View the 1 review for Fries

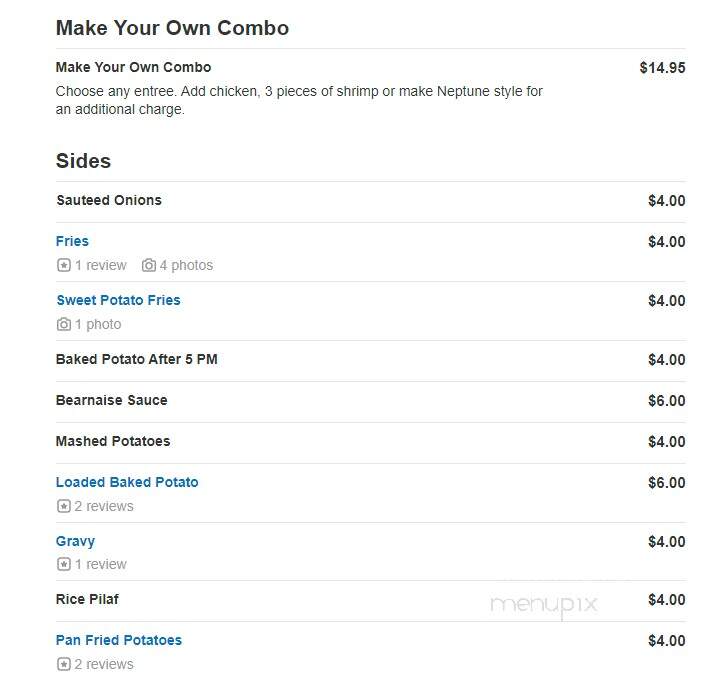click(x=101, y=265)
